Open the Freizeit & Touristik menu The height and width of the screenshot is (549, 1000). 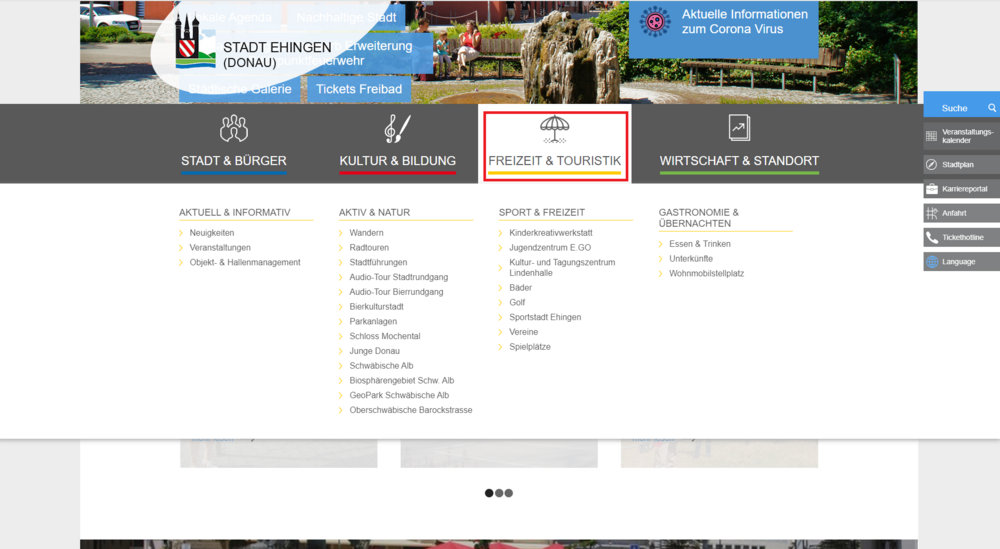pyautogui.click(x=555, y=161)
